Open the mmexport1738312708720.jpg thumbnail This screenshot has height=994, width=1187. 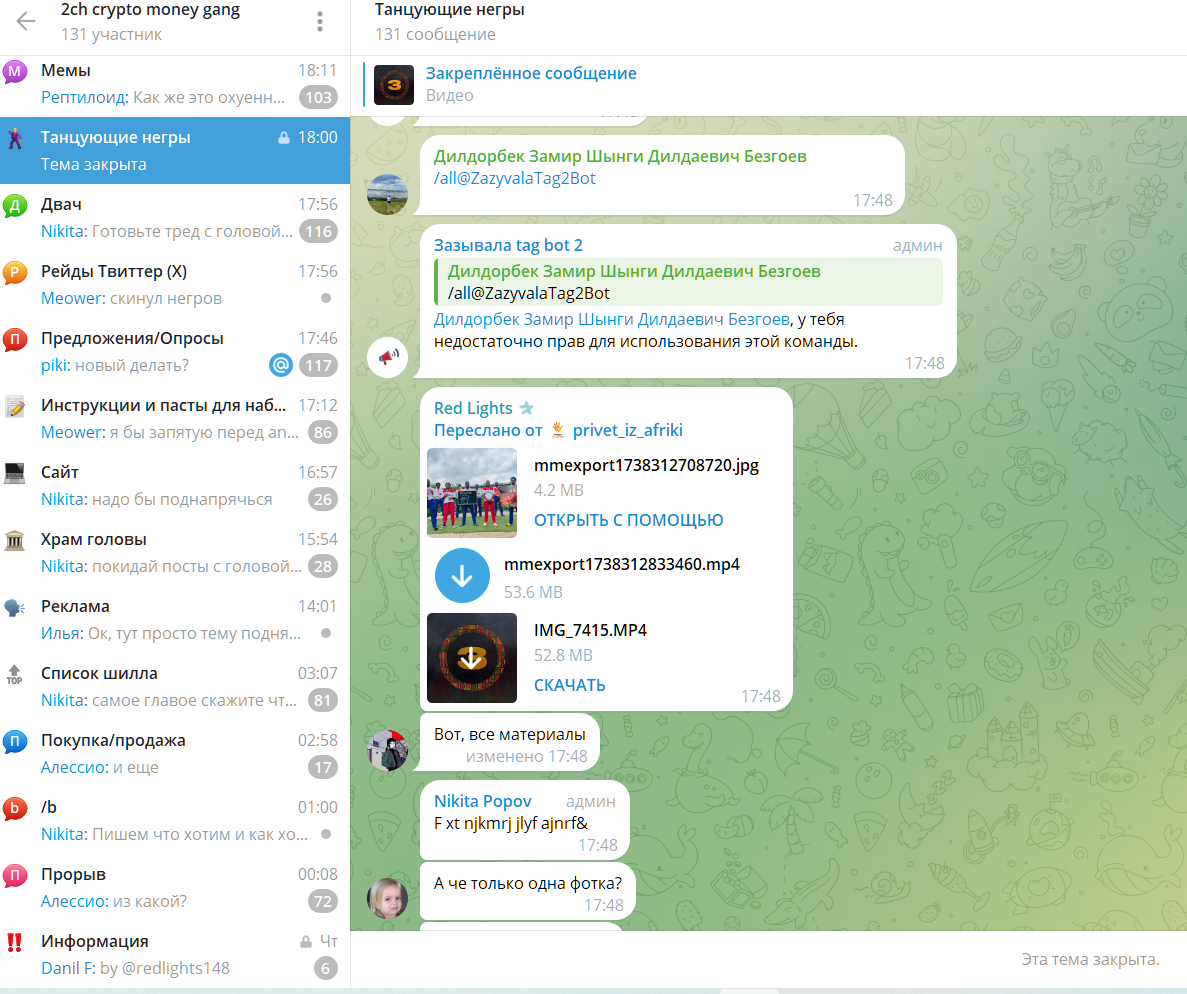(x=472, y=493)
